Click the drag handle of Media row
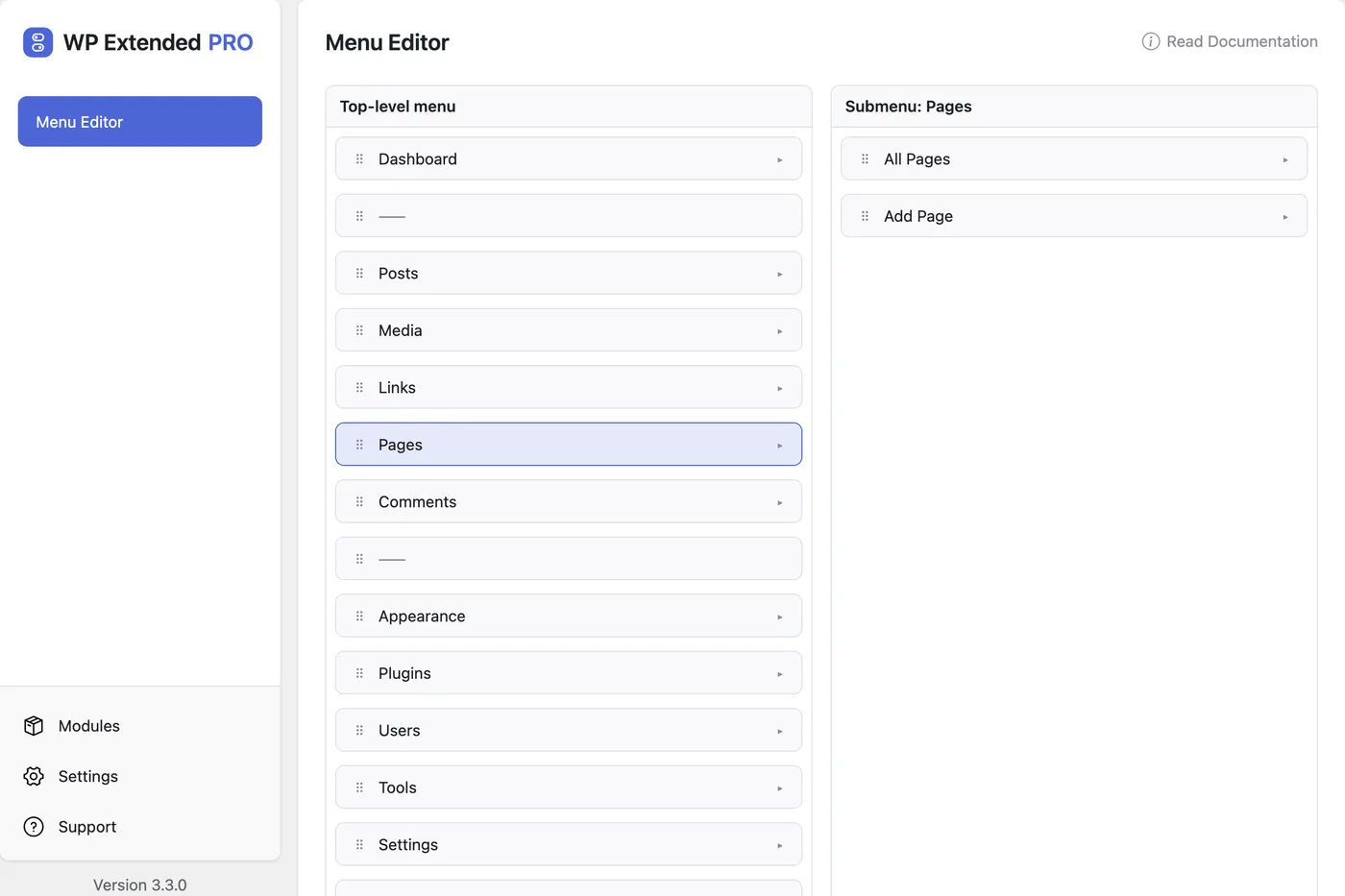 359,330
